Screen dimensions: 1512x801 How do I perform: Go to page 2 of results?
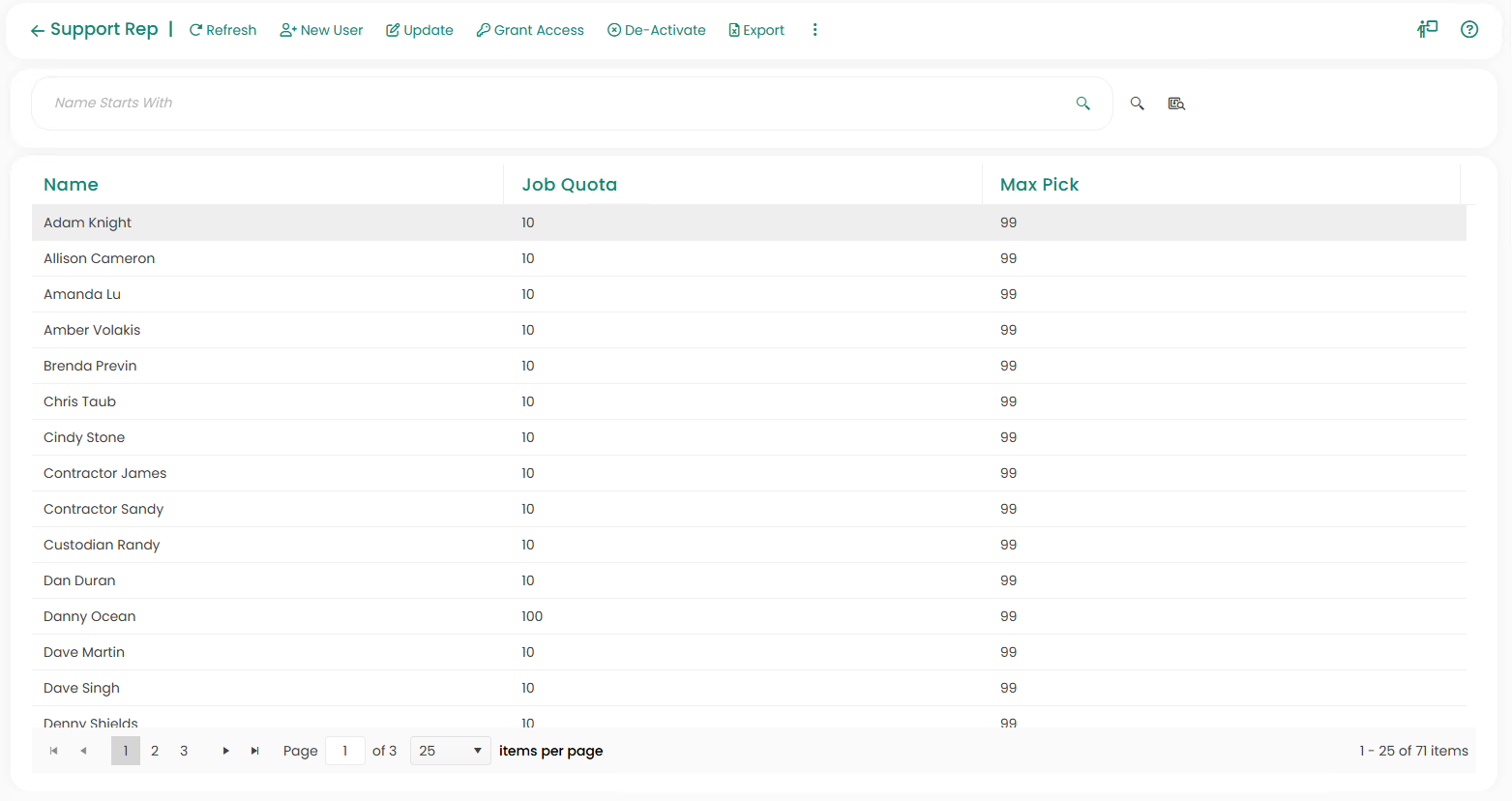point(155,751)
